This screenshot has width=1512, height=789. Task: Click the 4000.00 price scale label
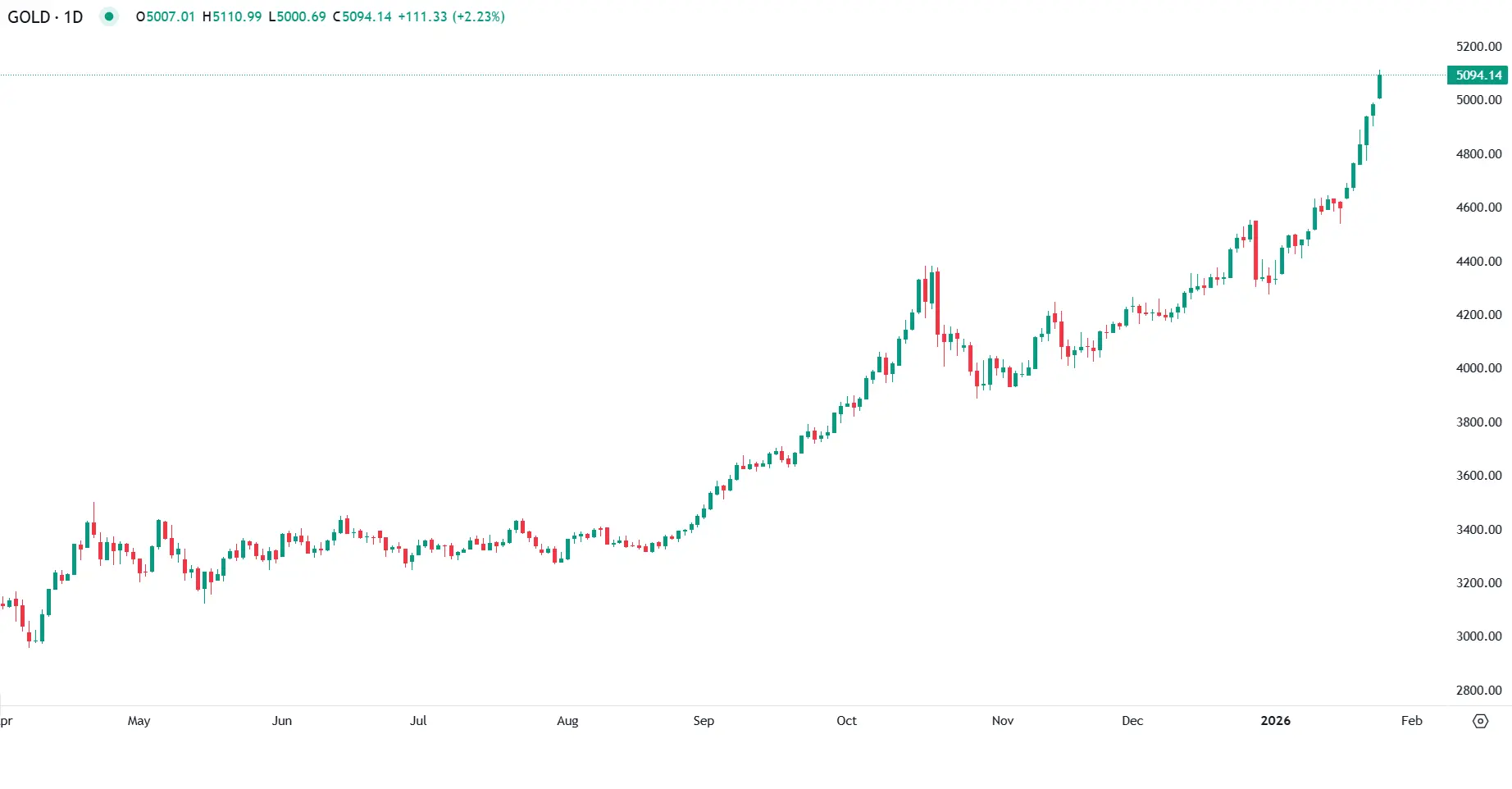[x=1478, y=368]
